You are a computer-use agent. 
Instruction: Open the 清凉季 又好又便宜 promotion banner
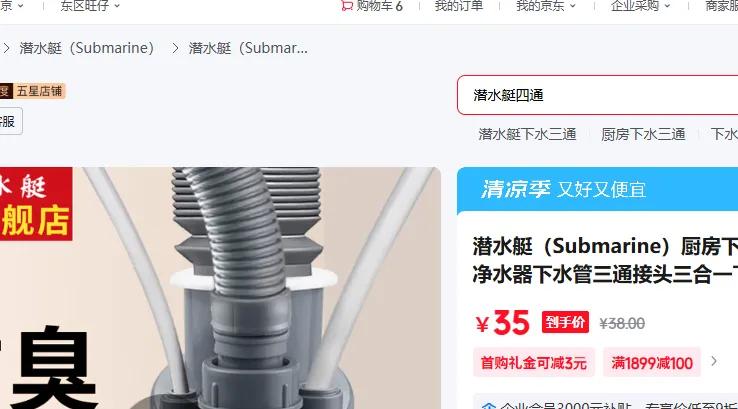[597, 190]
